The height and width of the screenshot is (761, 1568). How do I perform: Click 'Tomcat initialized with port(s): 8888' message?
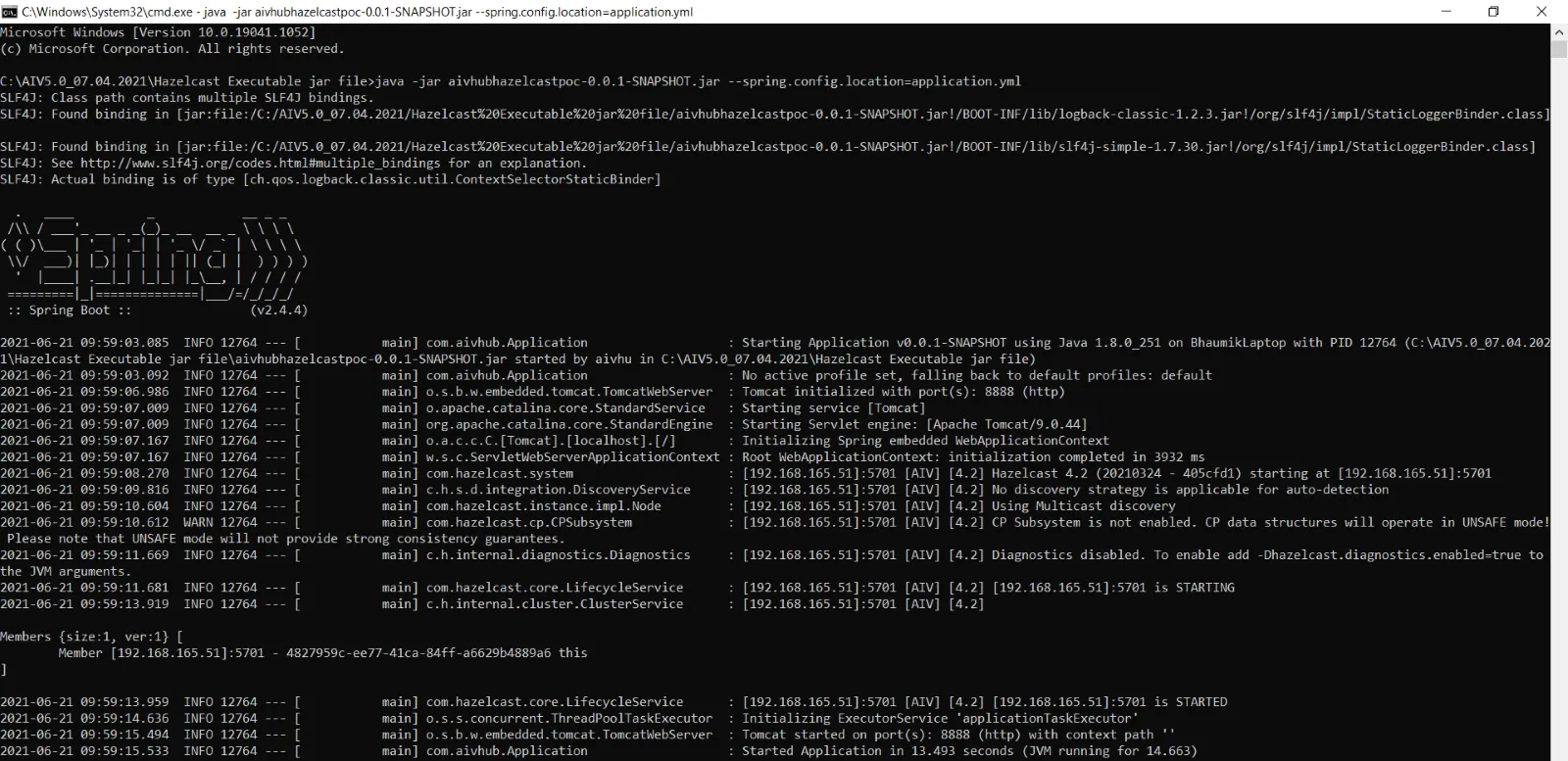coord(903,392)
